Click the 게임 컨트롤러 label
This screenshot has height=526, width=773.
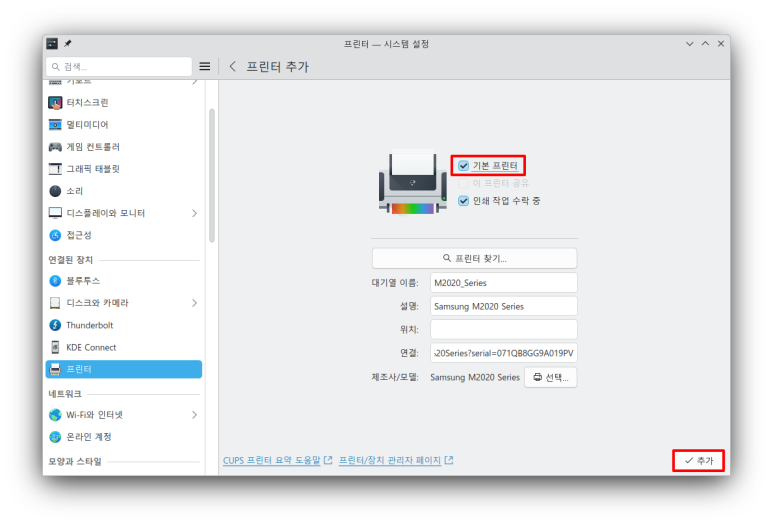[x=93, y=147]
